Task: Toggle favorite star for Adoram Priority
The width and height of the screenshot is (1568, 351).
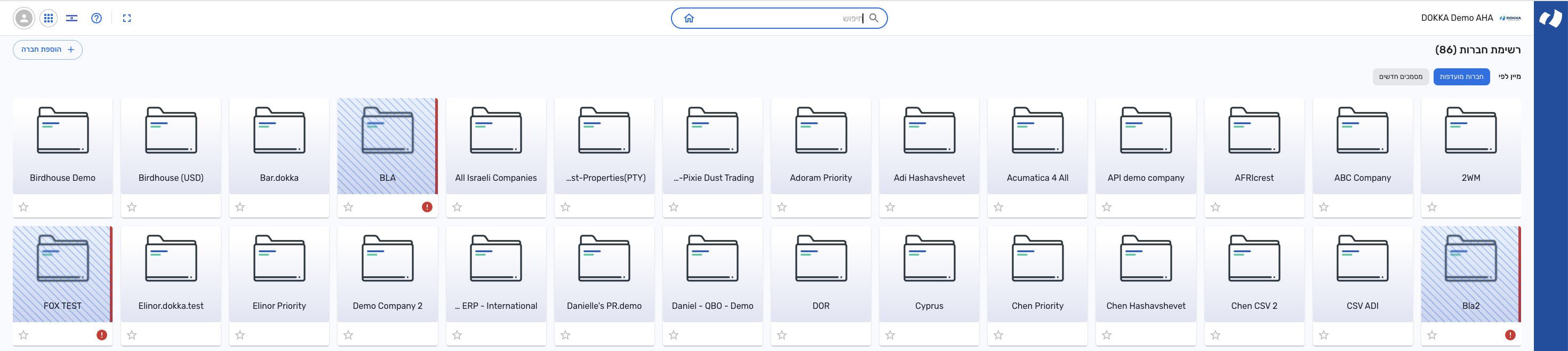Action: point(782,207)
